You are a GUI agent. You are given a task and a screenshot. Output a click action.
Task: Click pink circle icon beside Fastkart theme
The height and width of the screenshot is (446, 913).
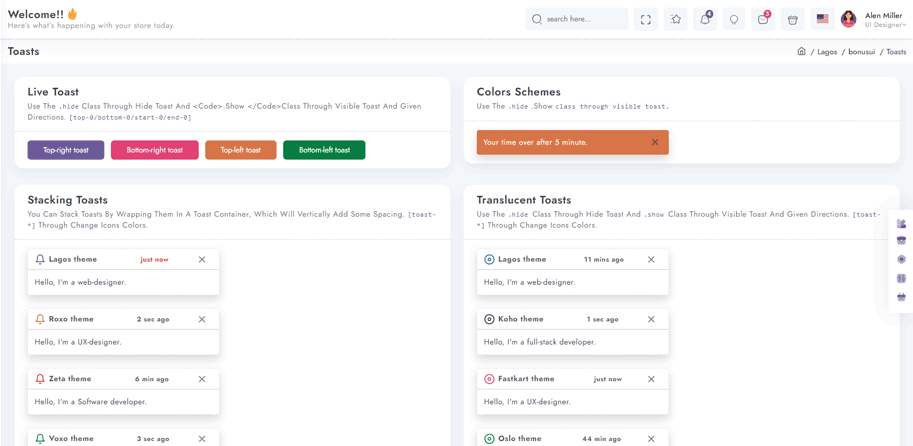tap(489, 379)
